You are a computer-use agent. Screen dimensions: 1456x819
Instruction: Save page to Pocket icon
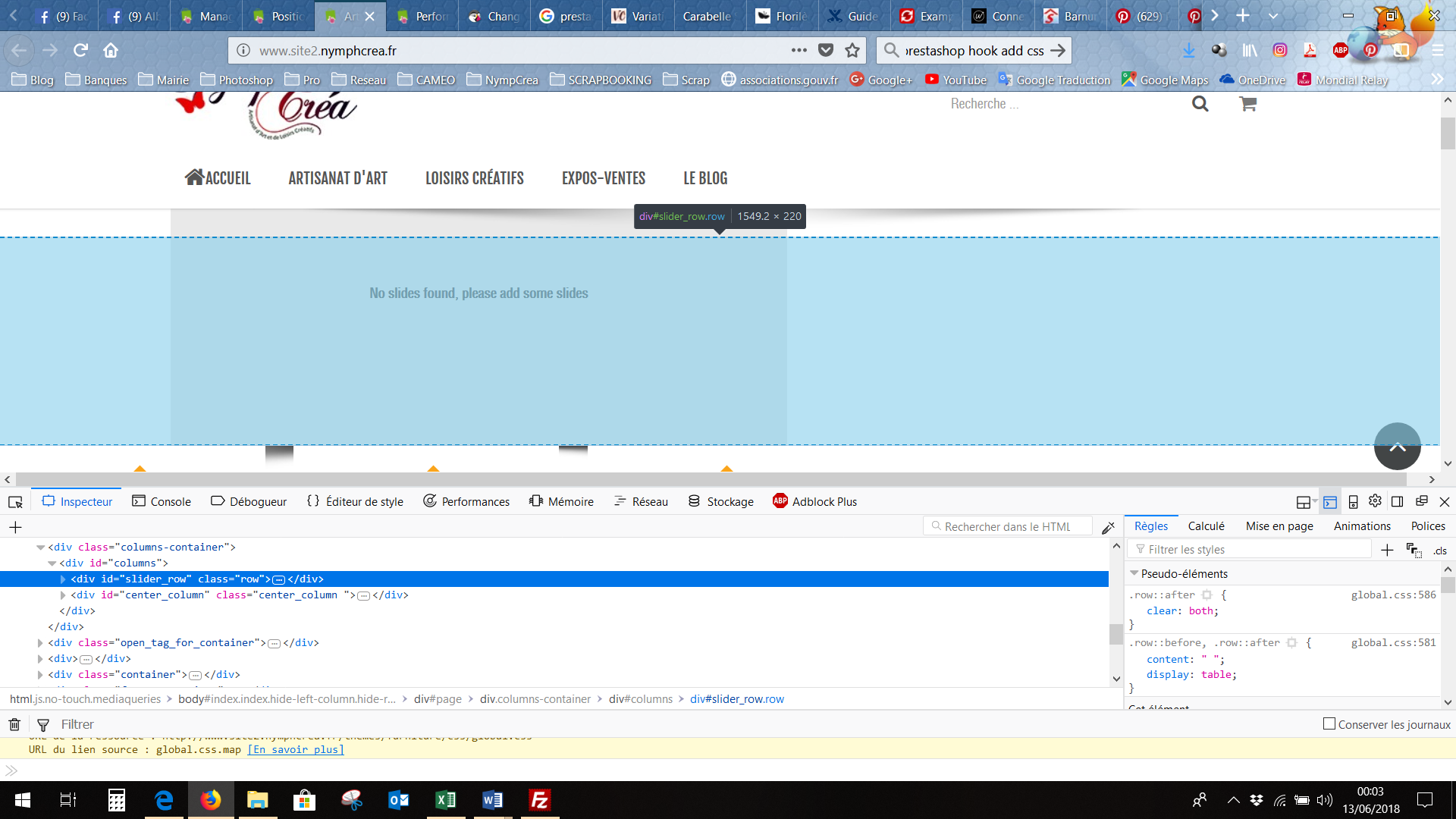pyautogui.click(x=826, y=50)
